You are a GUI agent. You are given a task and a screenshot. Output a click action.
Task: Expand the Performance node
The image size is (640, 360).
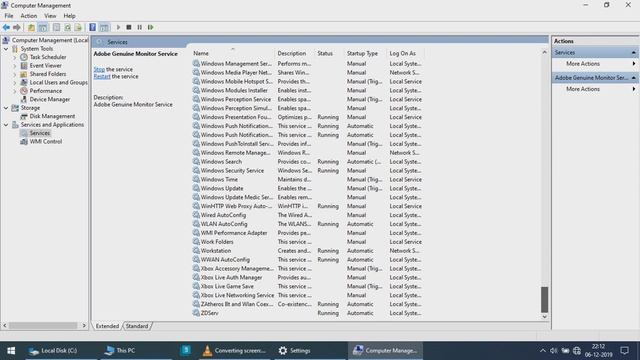tap(15, 91)
